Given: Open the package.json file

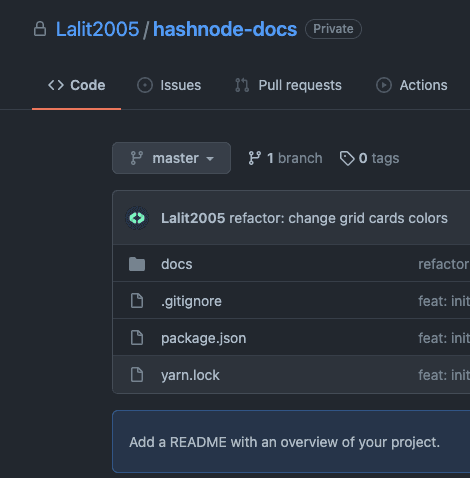Looking at the screenshot, I should [x=204, y=338].
